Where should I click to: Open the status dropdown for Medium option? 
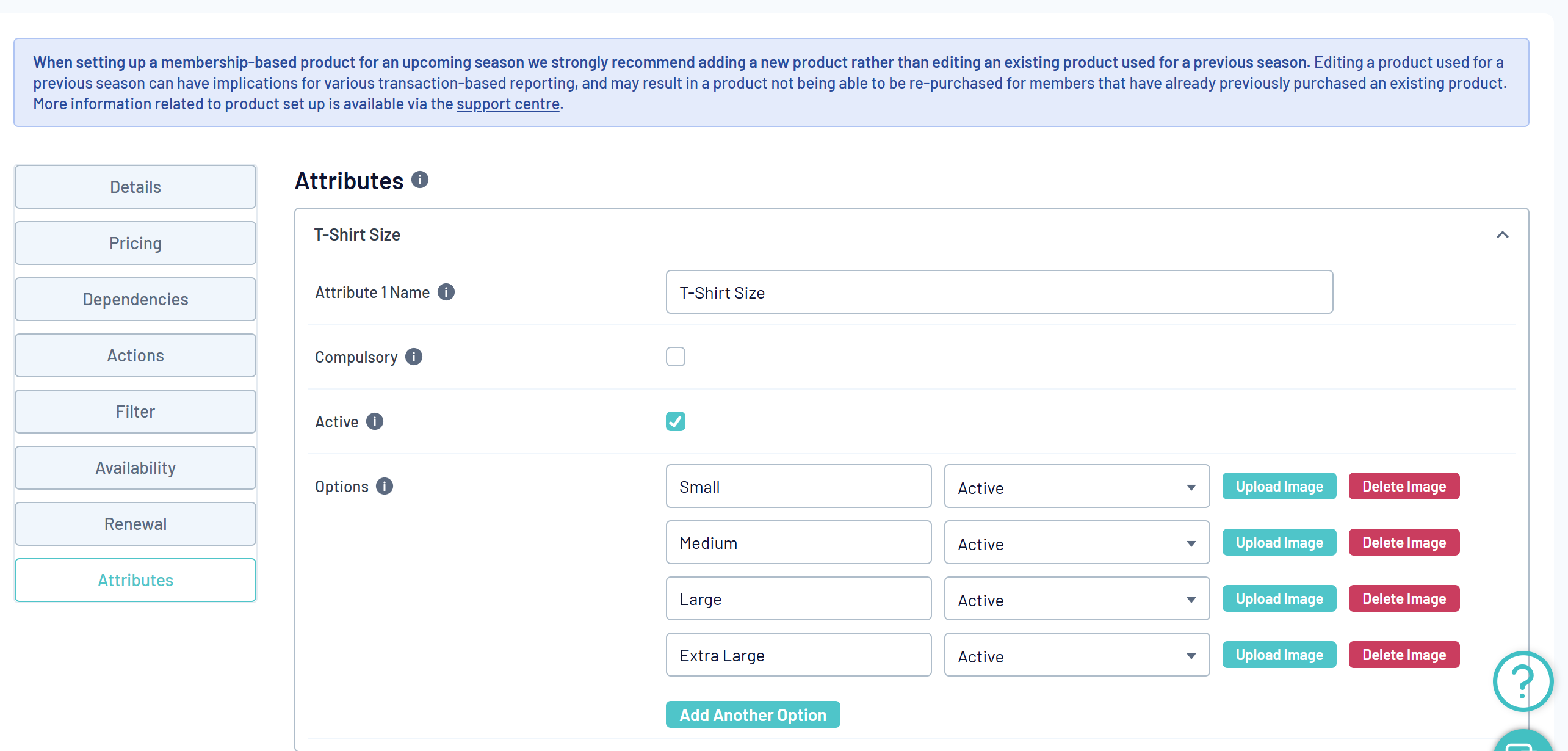(1076, 543)
